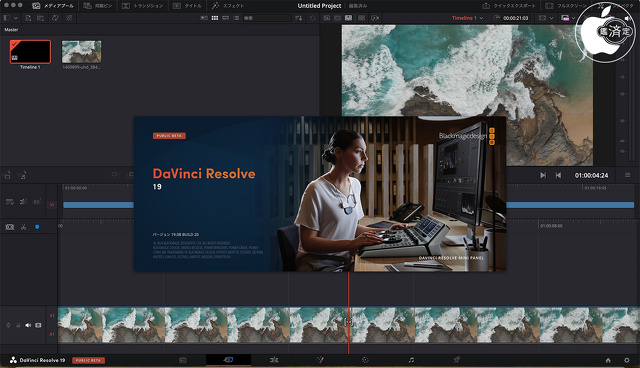This screenshot has height=368, width=640.
Task: Switch to the Cut page icon
Action: click(228, 360)
